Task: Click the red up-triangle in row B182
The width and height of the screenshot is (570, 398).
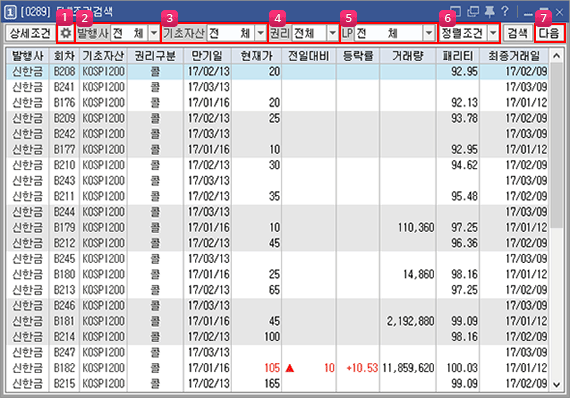Action: (x=290, y=369)
